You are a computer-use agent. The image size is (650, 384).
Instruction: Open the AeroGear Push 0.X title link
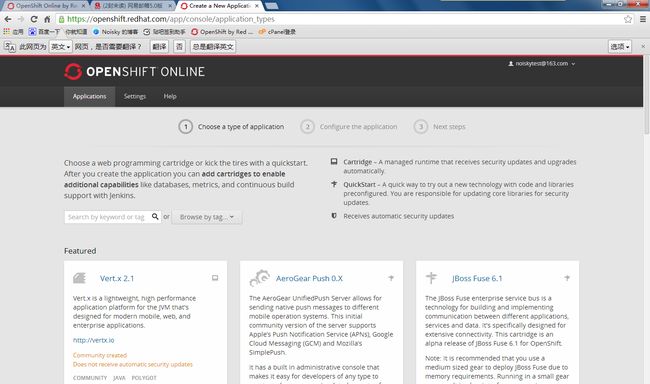pyautogui.click(x=309, y=278)
